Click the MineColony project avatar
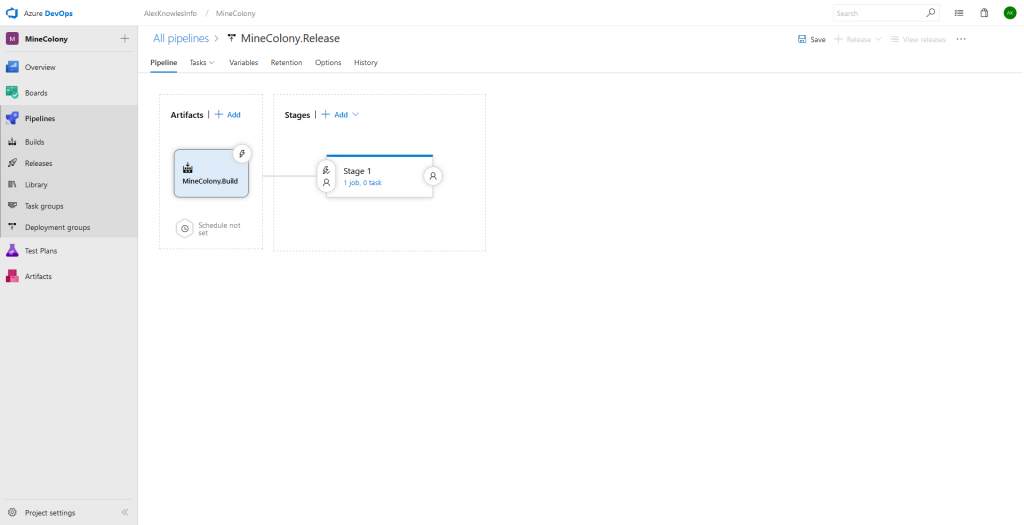The image size is (1024, 525). click(x=12, y=39)
